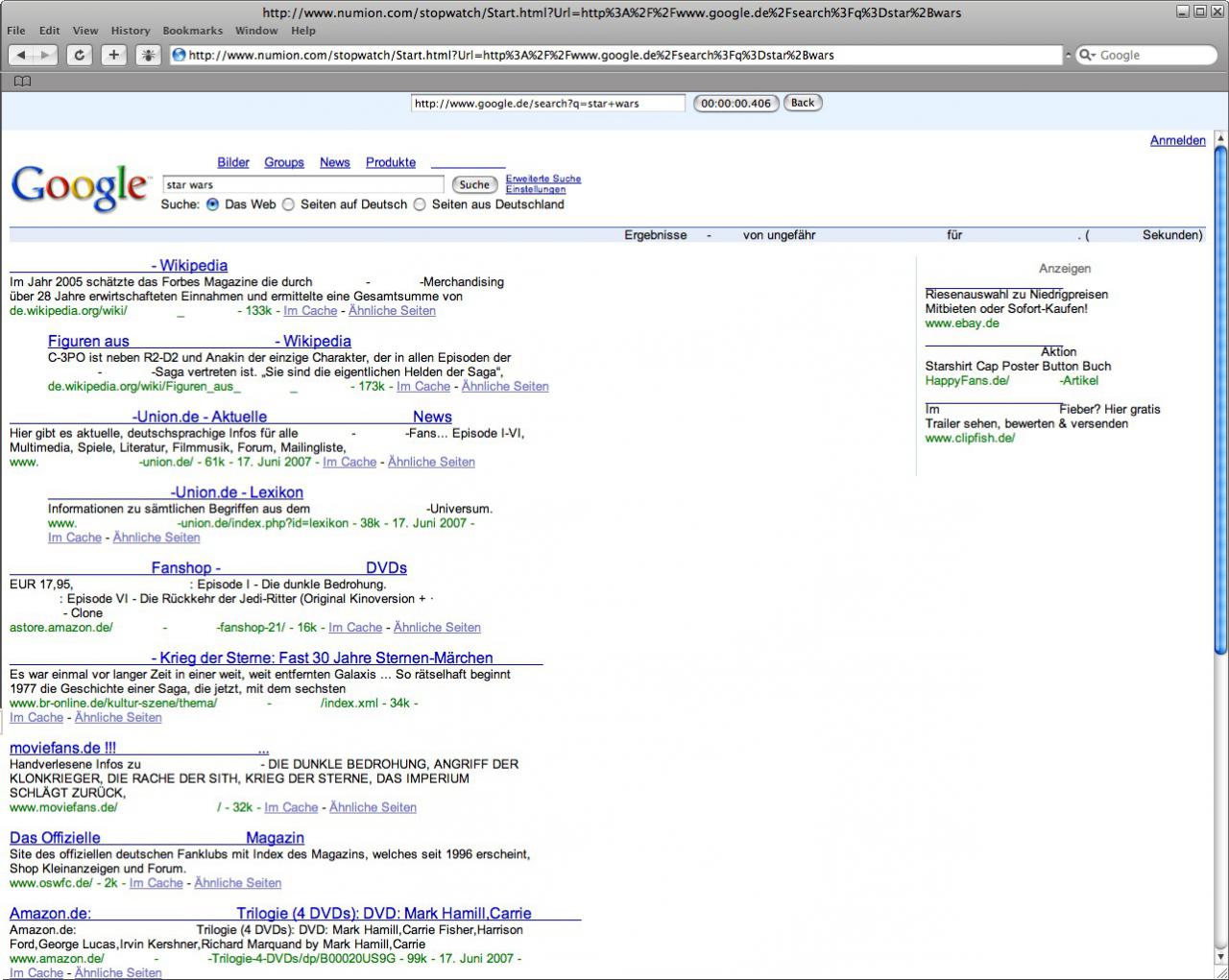The height and width of the screenshot is (980, 1229).
Task: Open the '-Union.de - Lexikon' result
Action: click(176, 493)
